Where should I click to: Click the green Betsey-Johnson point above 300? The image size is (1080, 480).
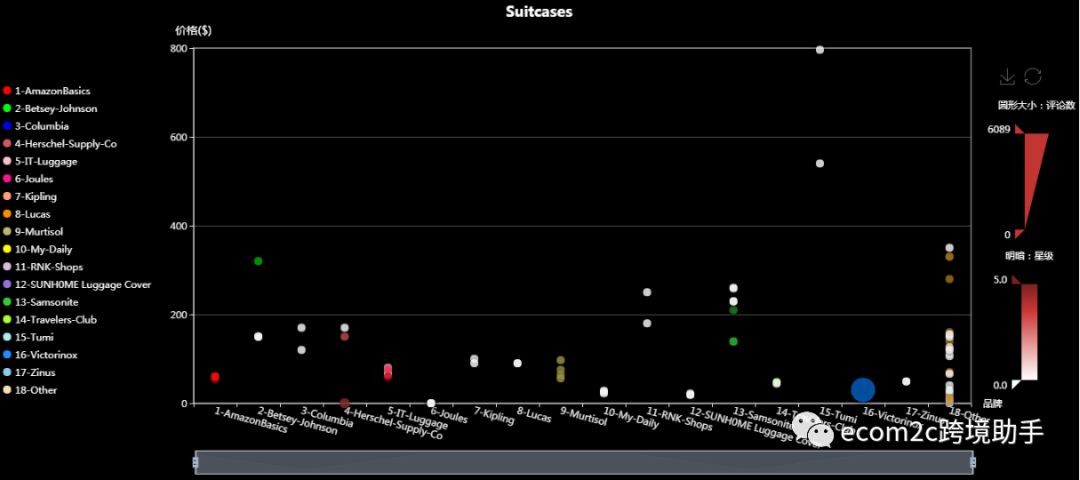click(x=258, y=261)
